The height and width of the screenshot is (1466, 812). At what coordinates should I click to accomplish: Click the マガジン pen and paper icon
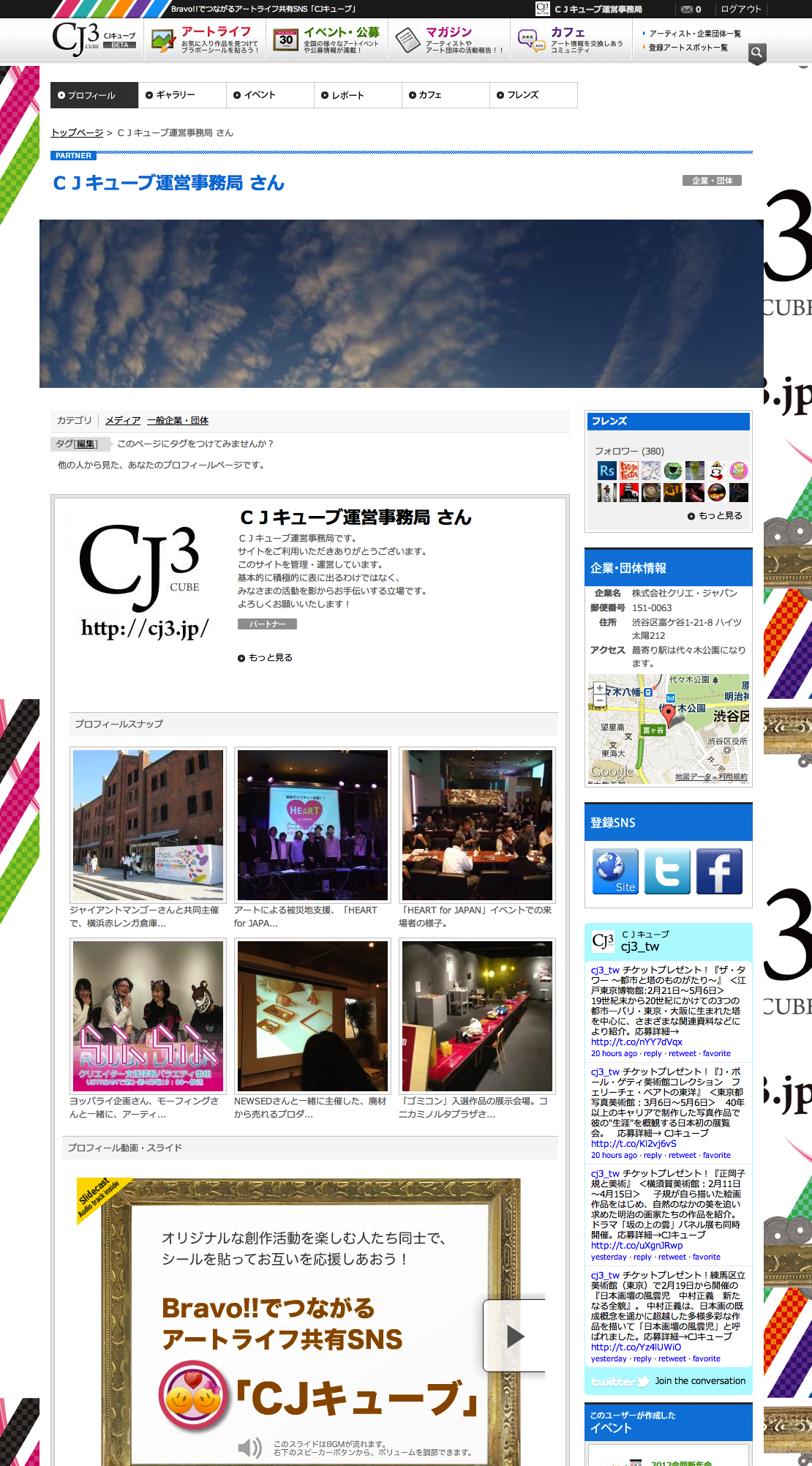407,40
